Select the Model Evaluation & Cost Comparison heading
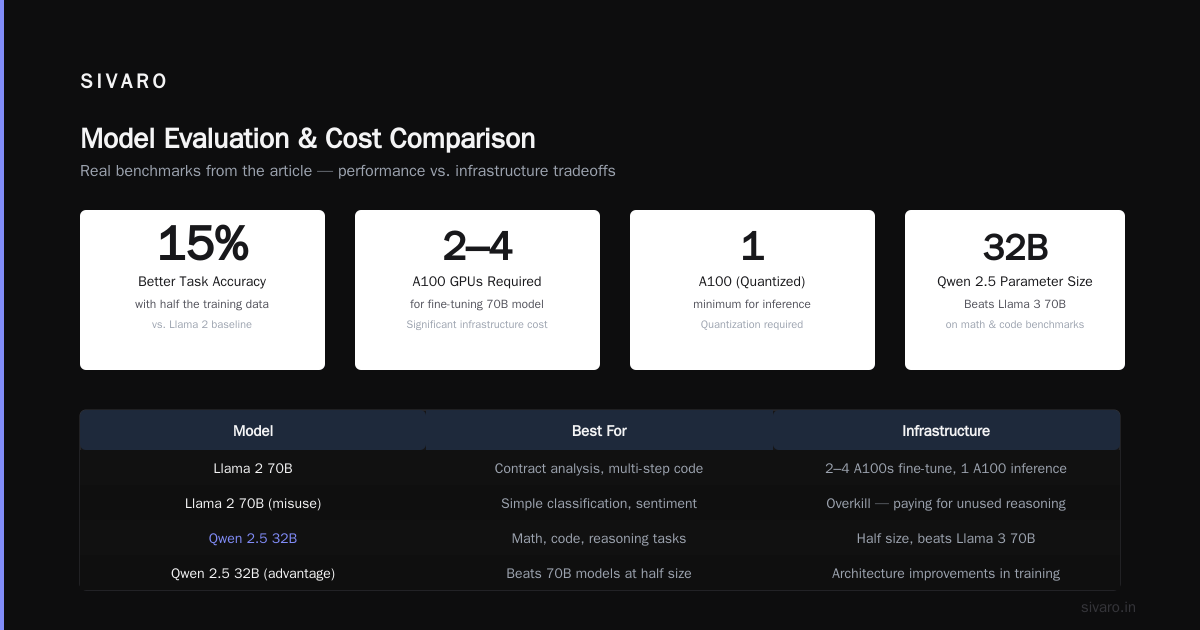Viewport: 1200px width, 630px height. coord(307,138)
